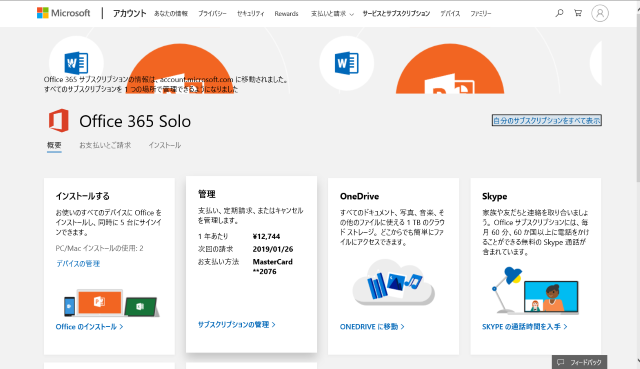Switch to インストール tab
Viewport: 640px width, 369px height.
pyautogui.click(x=164, y=145)
